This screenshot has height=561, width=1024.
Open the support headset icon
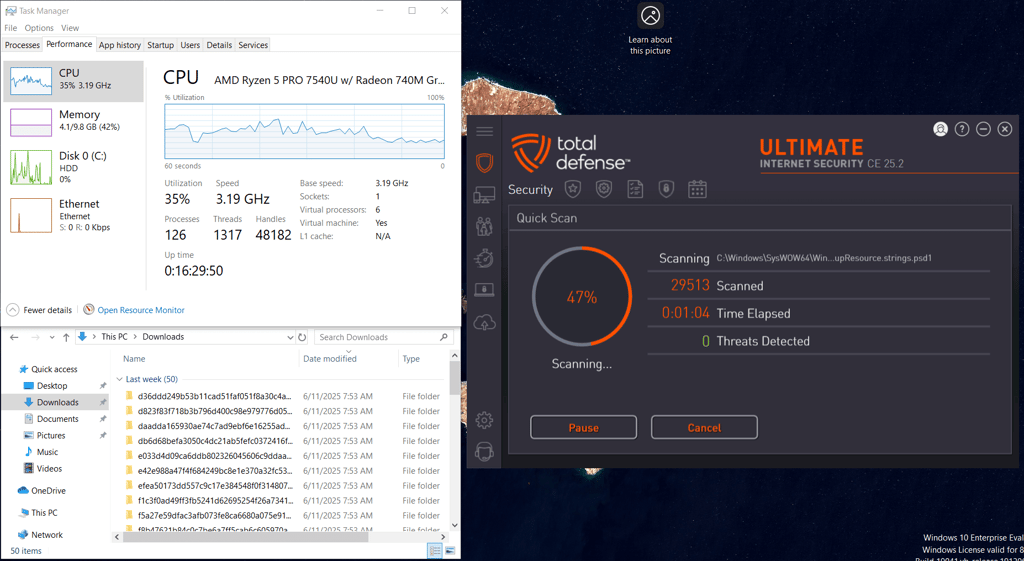click(x=484, y=451)
